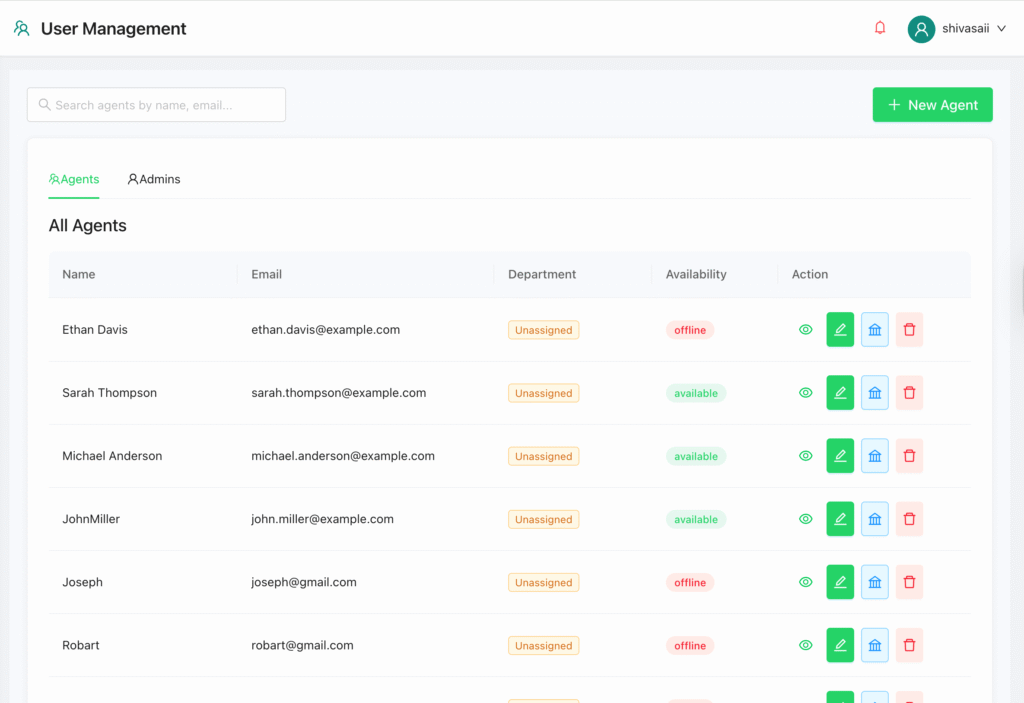Select the building icon on JohnMiller's row
This screenshot has height=703, width=1024.
875,519
